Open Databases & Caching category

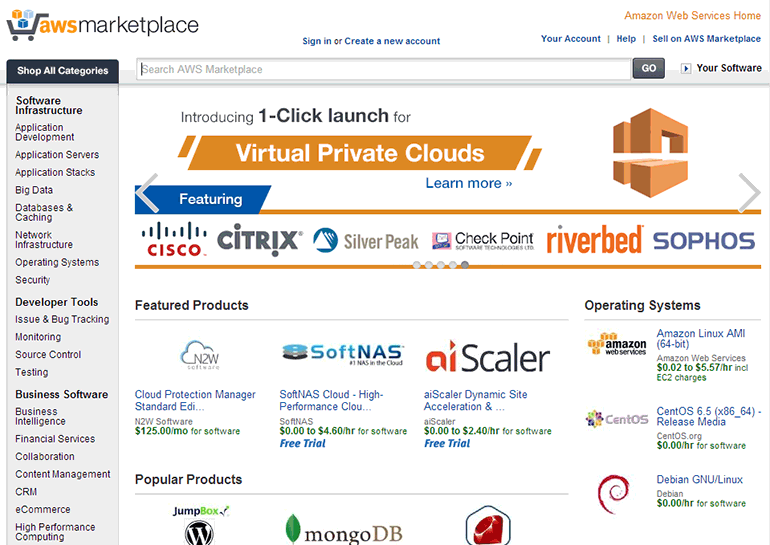point(44,212)
